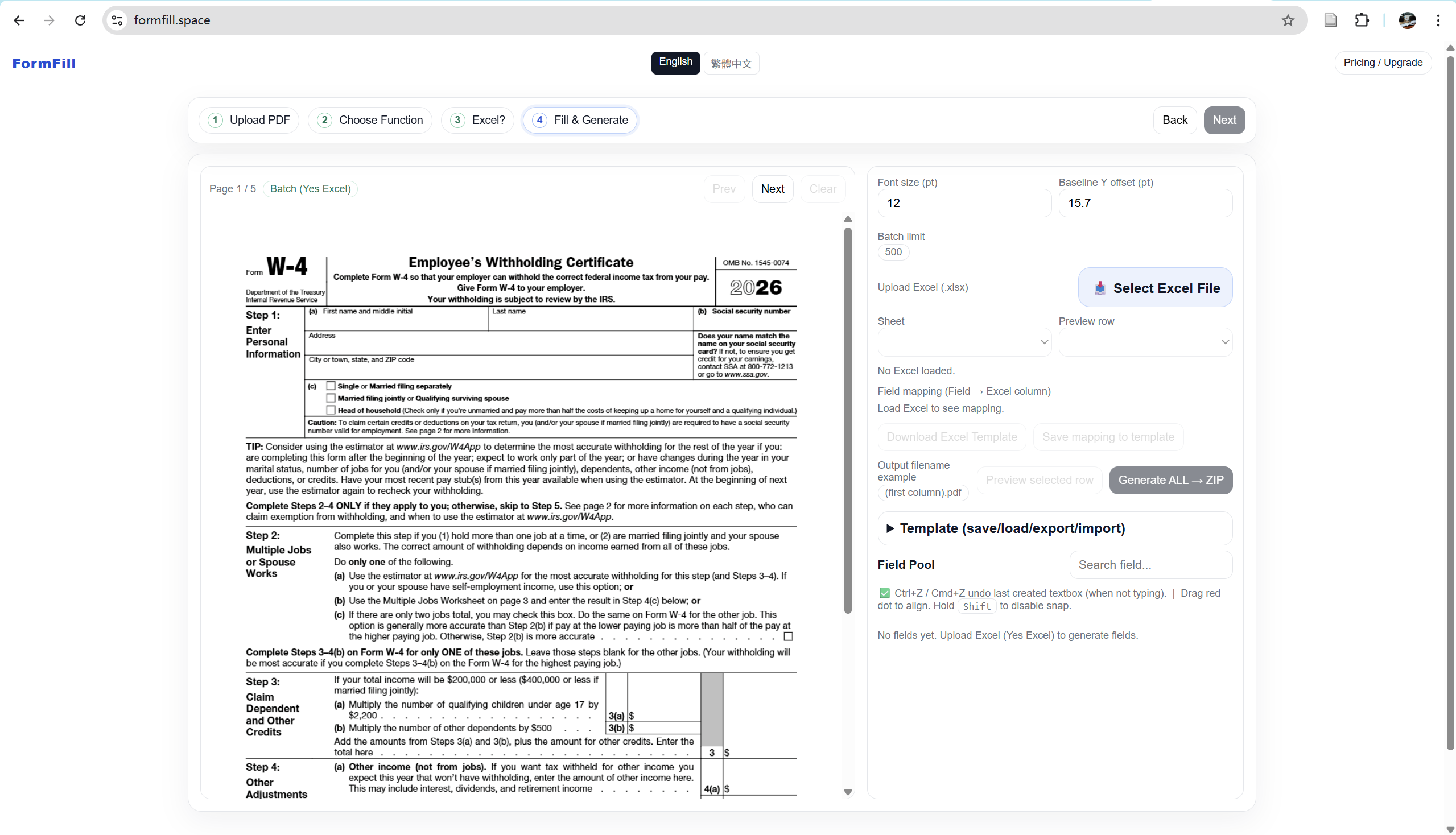Open the browser extensions puzzle icon
Screen dimensions: 1456x835
tap(1362, 20)
